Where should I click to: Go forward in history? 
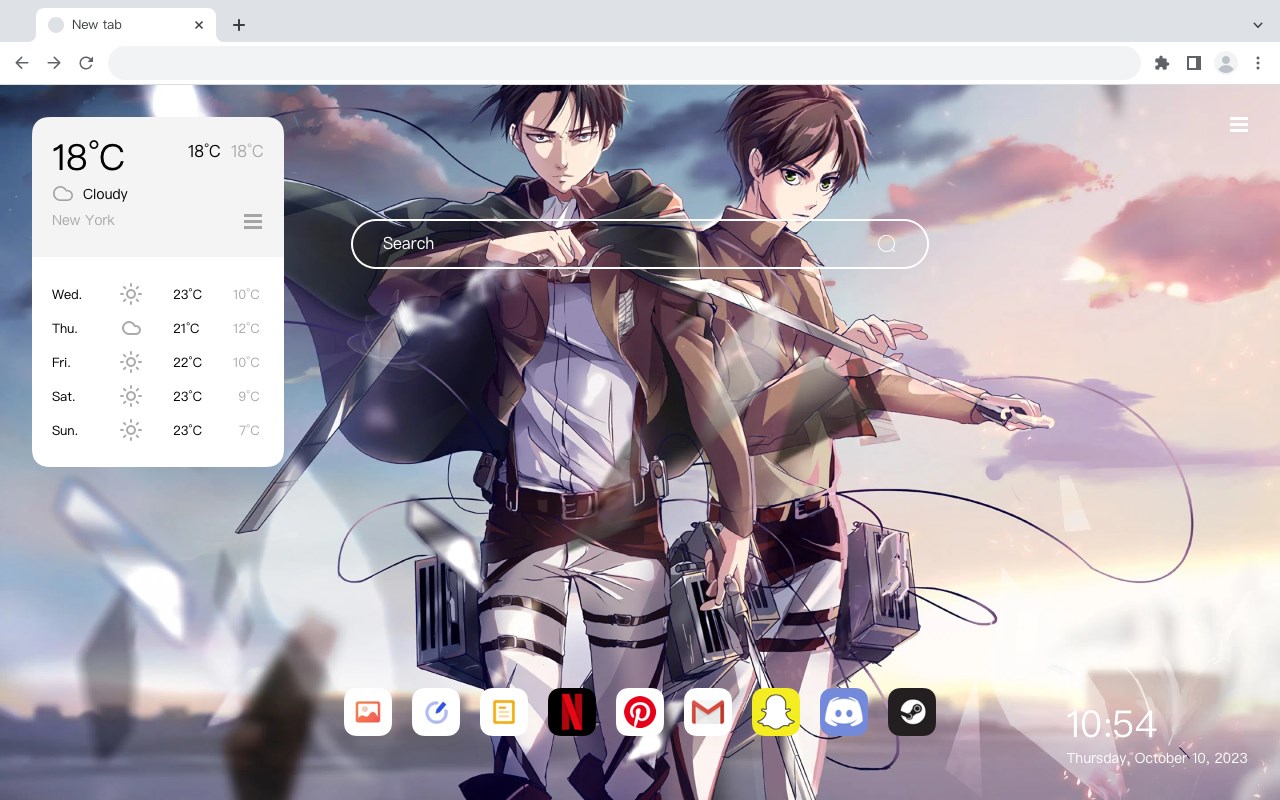pyautogui.click(x=54, y=63)
